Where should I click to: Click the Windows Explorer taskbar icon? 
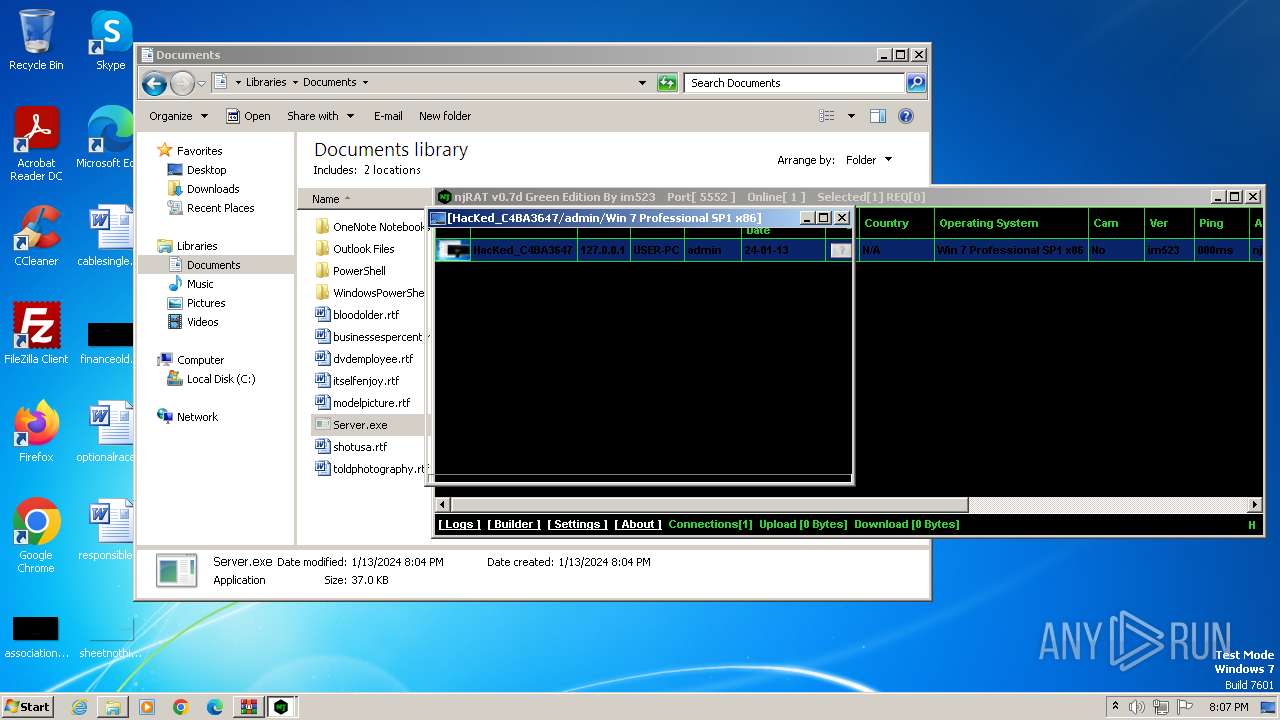113,707
